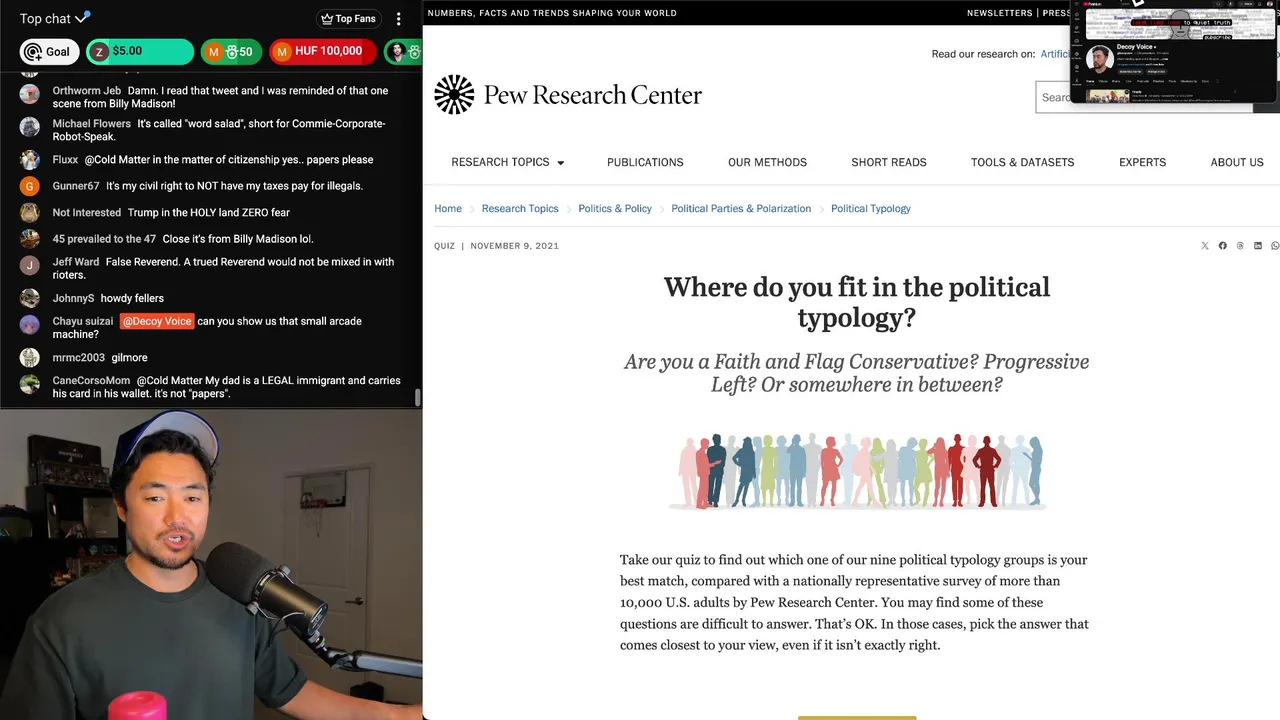
Task: Click the silhouettes crowd illustration
Action: pyautogui.click(x=857, y=471)
